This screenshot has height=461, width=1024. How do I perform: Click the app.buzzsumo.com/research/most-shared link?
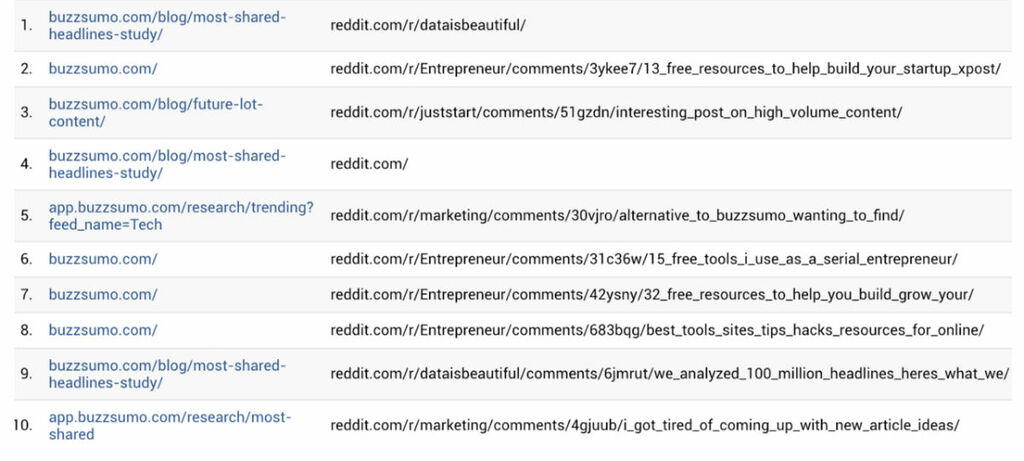pos(169,425)
